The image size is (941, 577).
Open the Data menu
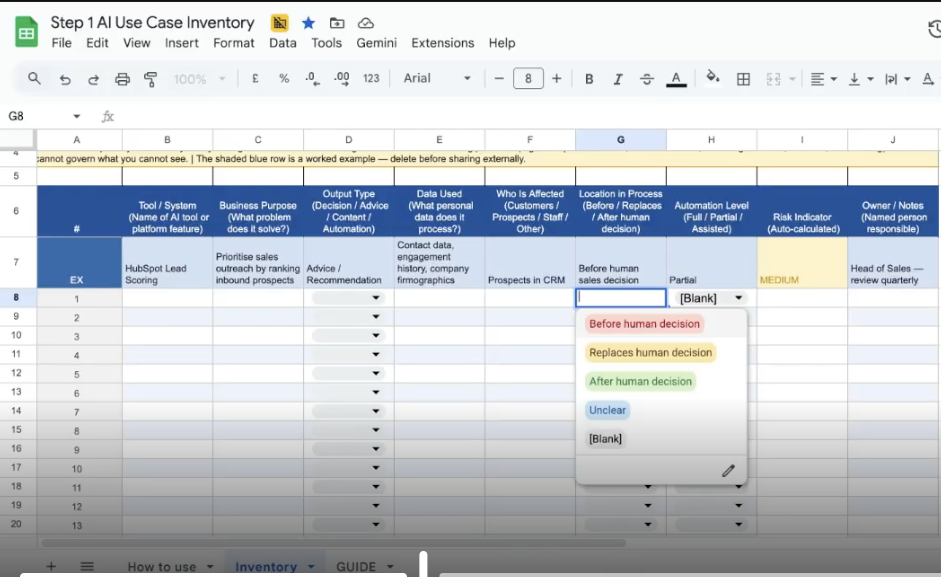pos(283,43)
